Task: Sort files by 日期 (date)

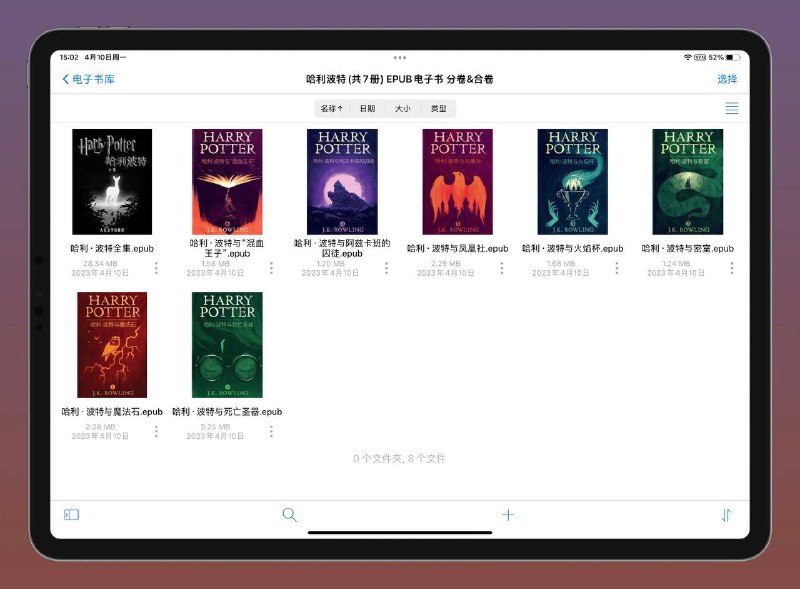Action: (x=367, y=108)
